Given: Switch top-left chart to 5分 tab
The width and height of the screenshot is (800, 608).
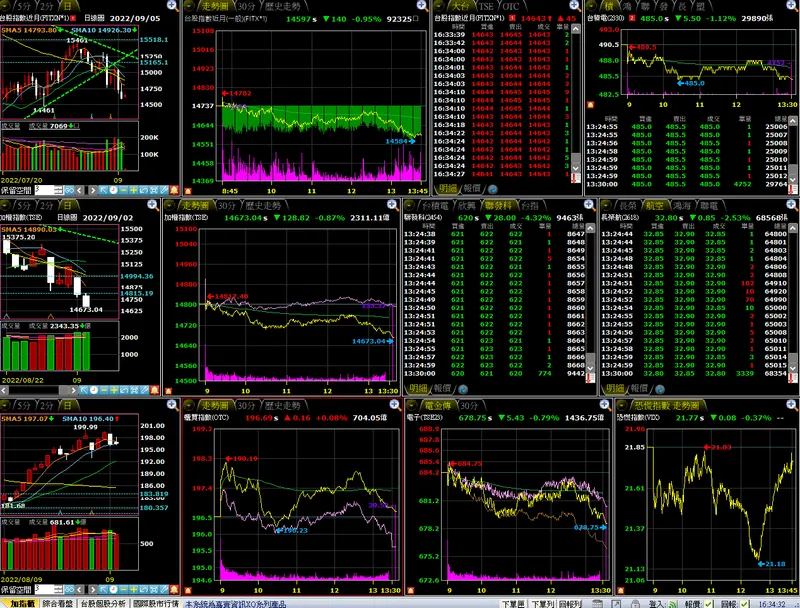Looking at the screenshot, I should [23, 6].
